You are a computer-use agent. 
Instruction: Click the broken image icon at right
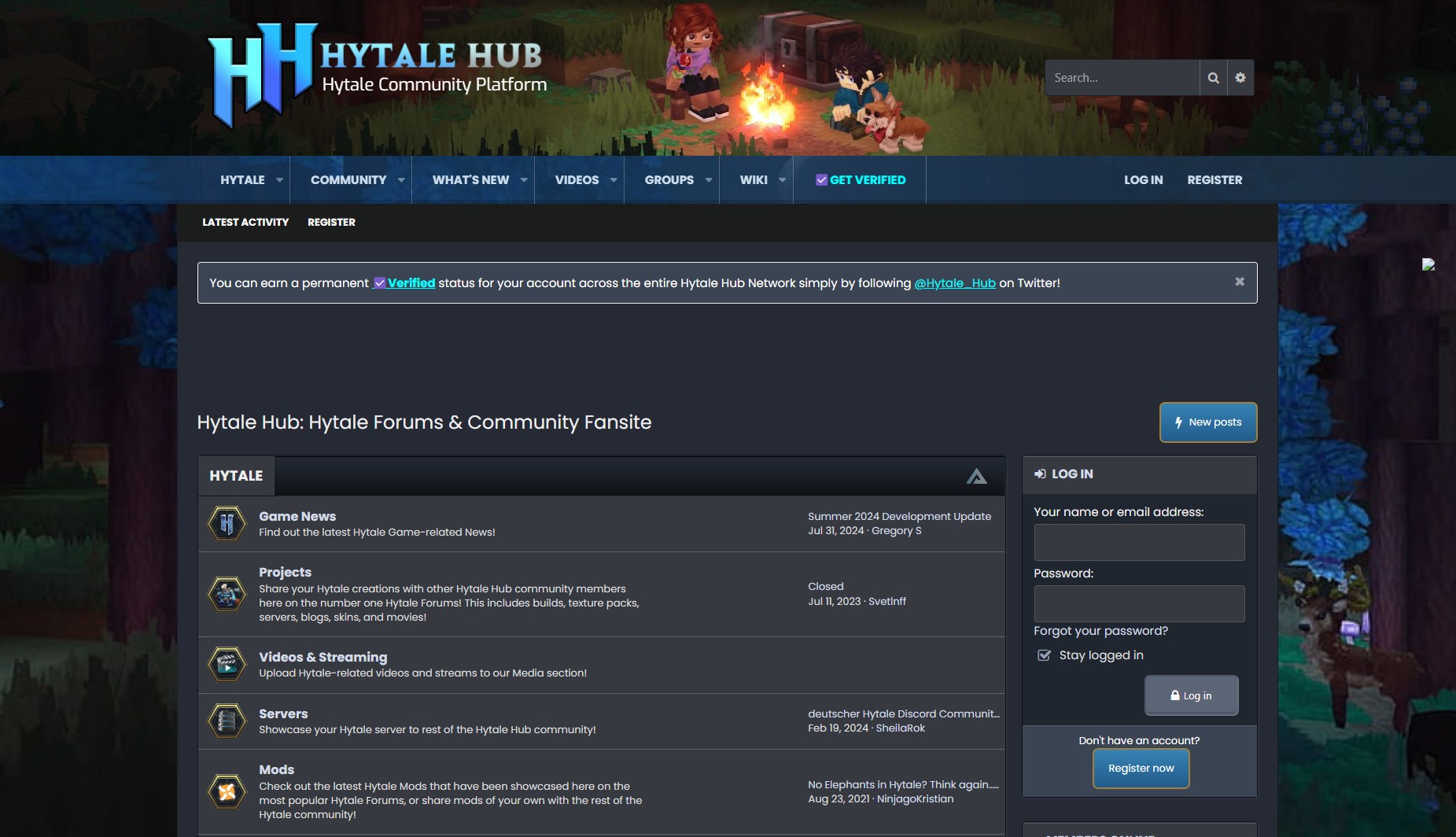[x=1428, y=264]
